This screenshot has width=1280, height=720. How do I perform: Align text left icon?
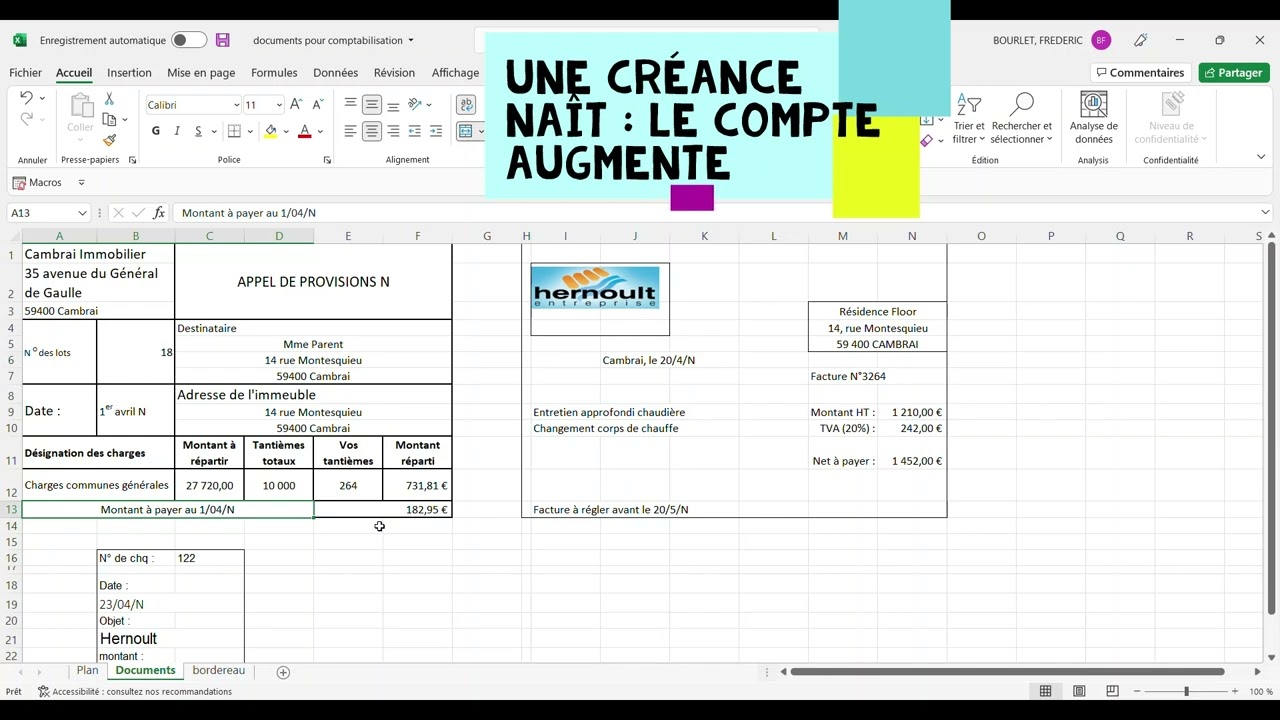[350, 131]
